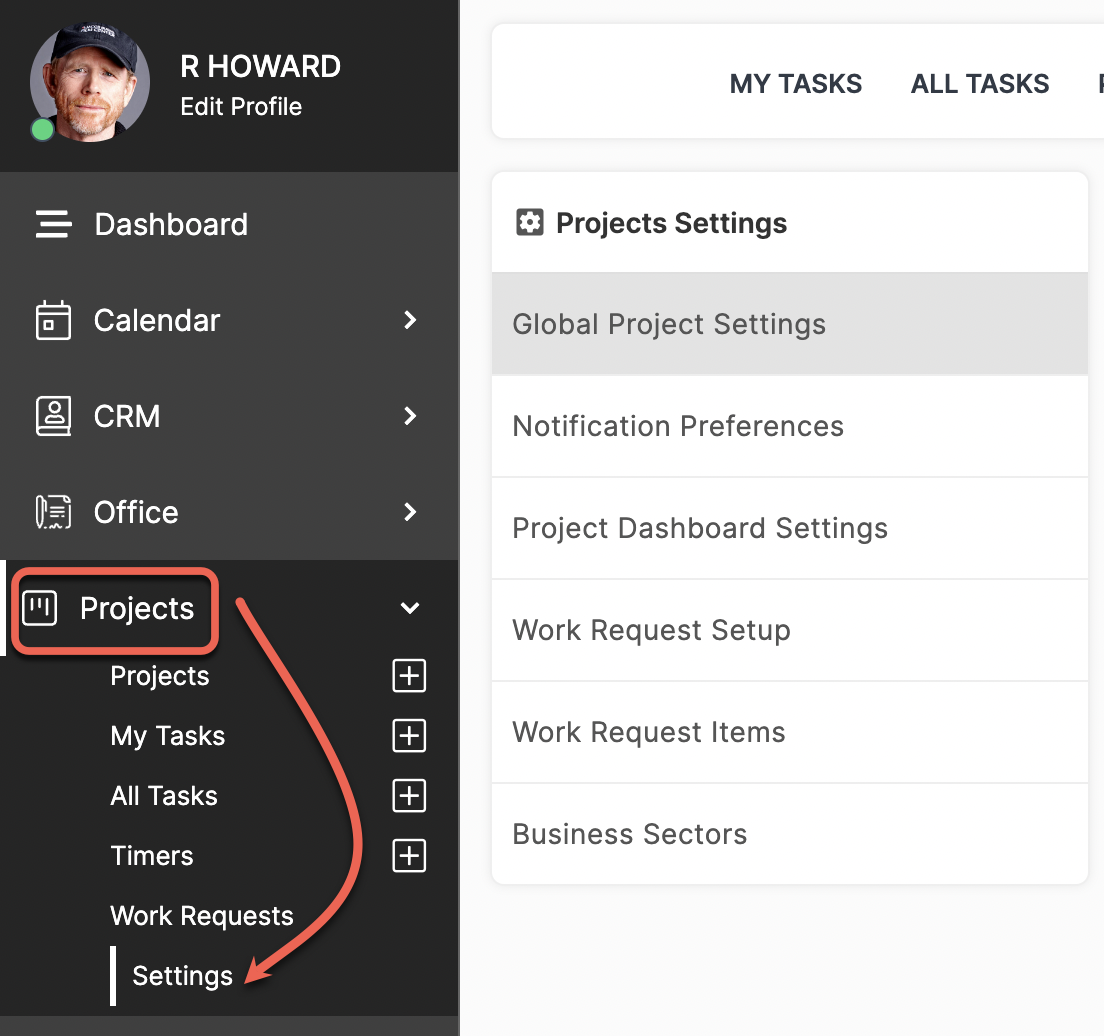Add new project with plus icon
The width and height of the screenshot is (1104, 1036).
pyautogui.click(x=409, y=676)
